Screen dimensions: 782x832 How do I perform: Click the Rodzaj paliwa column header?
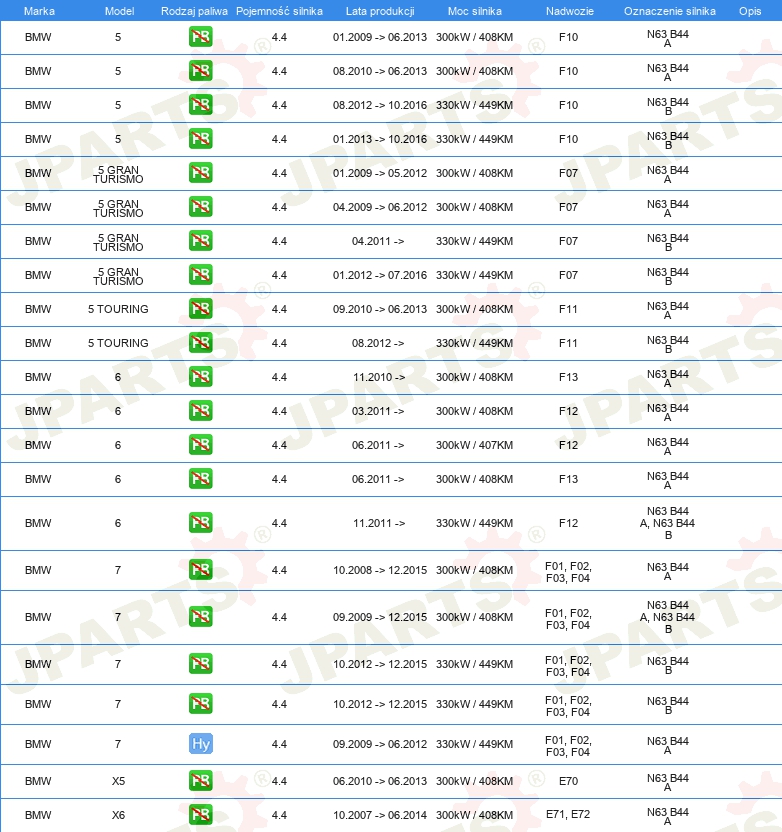point(194,11)
